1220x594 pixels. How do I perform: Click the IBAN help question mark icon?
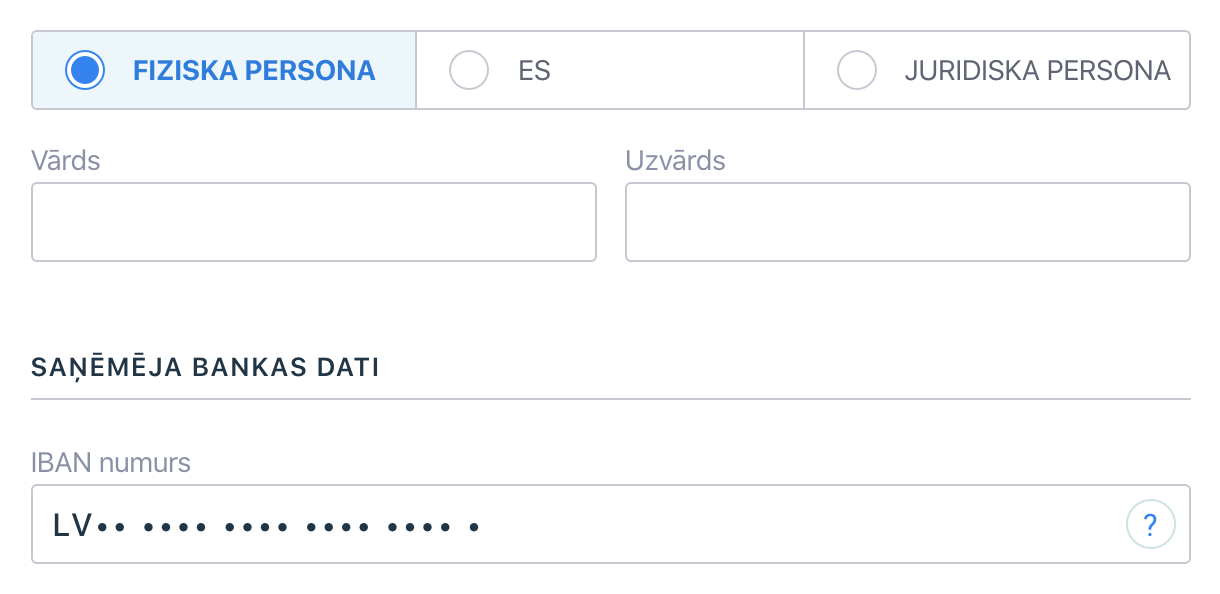point(1150,524)
